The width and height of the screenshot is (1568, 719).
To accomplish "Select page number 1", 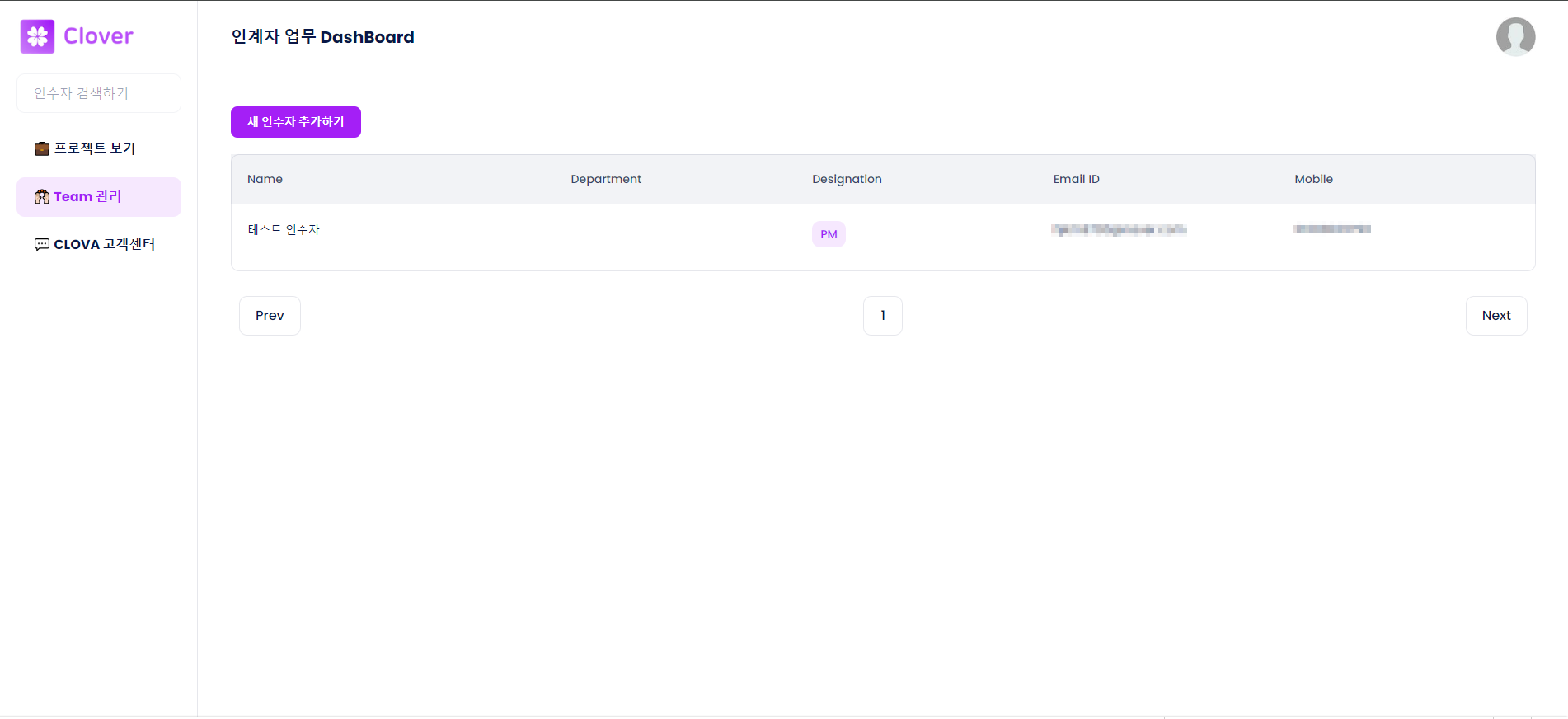I will [883, 316].
